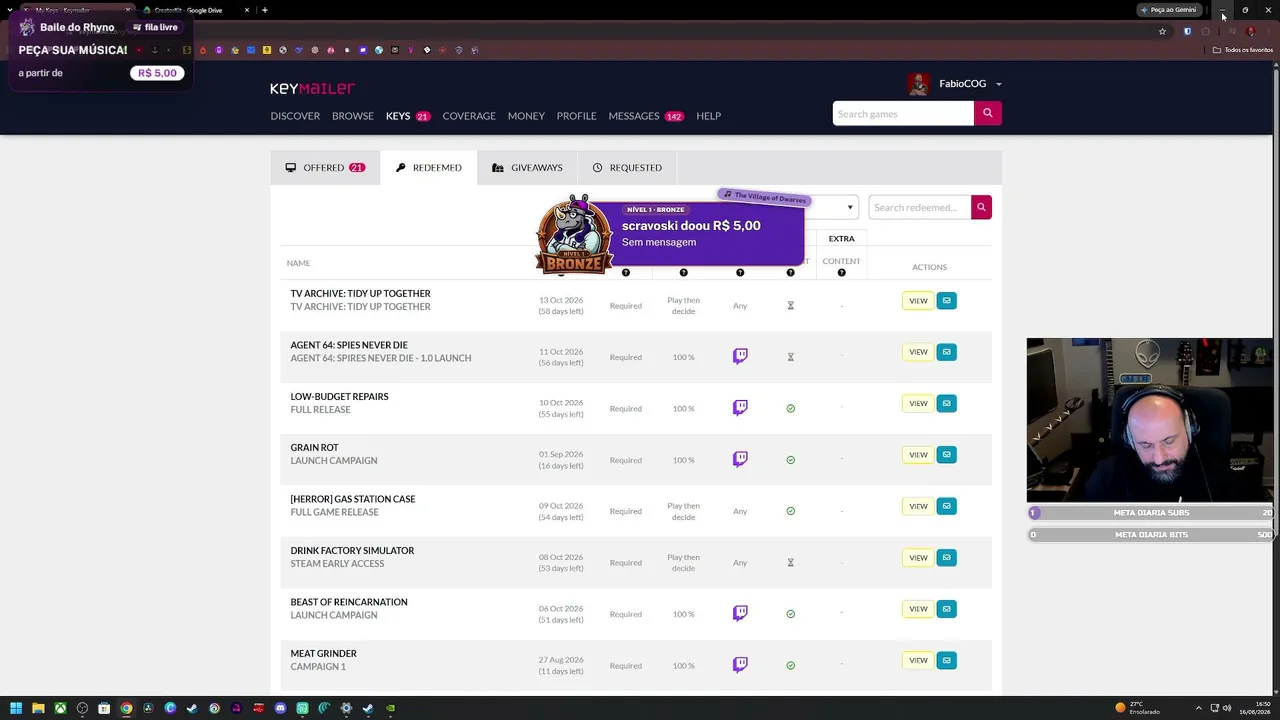Switch to the Requested tab
The width and height of the screenshot is (1280, 720).
tap(627, 167)
